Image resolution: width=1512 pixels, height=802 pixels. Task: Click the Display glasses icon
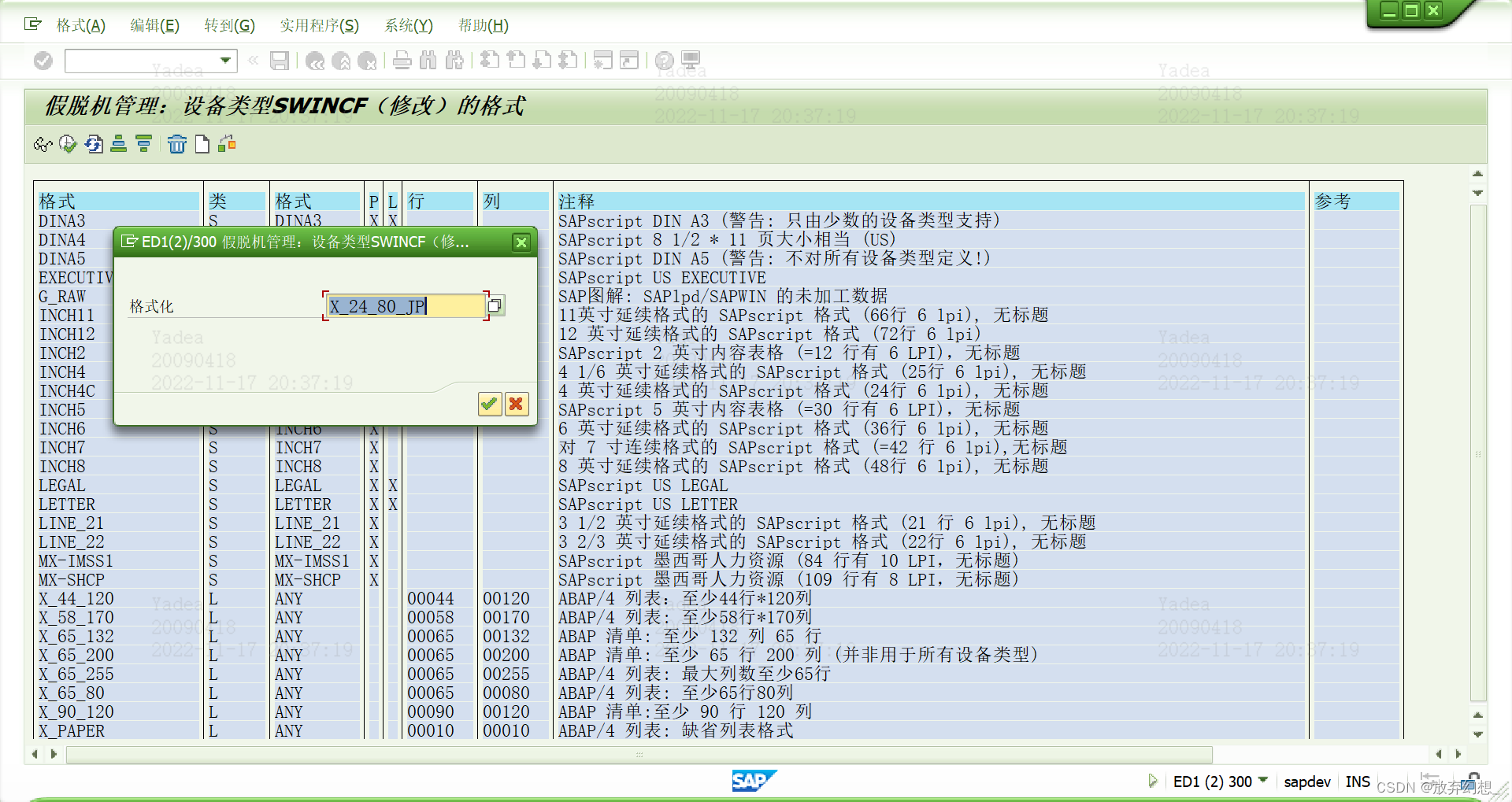[43, 144]
